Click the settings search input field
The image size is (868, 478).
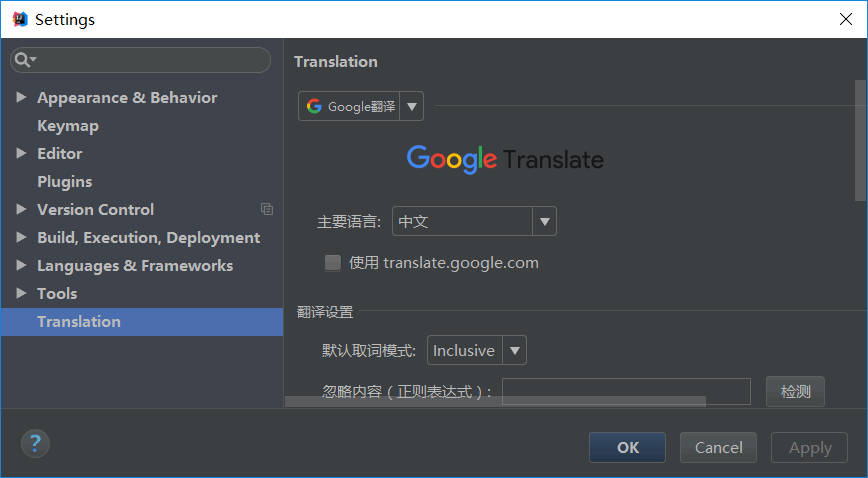[141, 60]
